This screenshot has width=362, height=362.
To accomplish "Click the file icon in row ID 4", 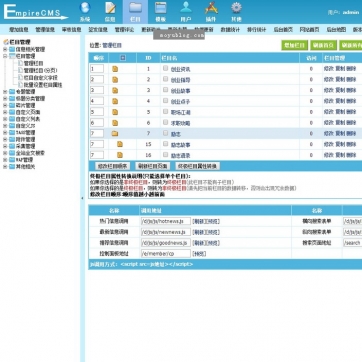I will pyautogui.click(x=115, y=101).
